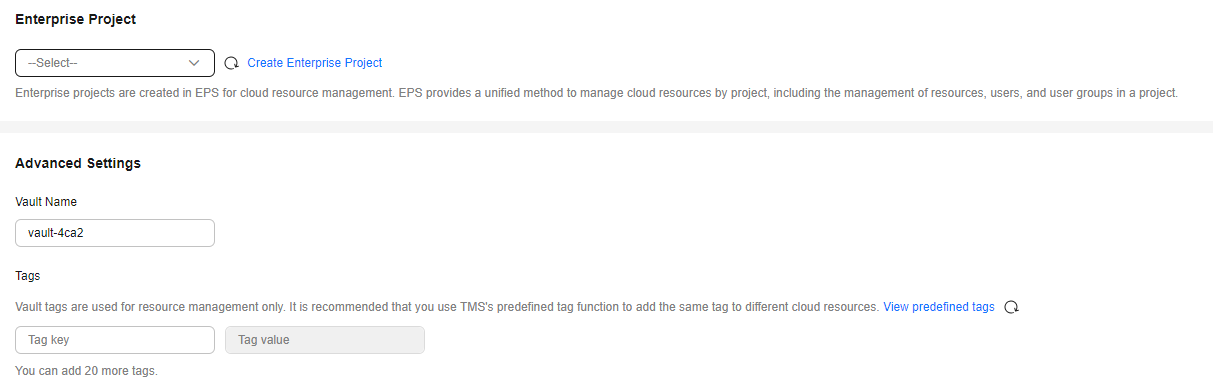Click the Enterprise Project section heading

tap(76, 19)
